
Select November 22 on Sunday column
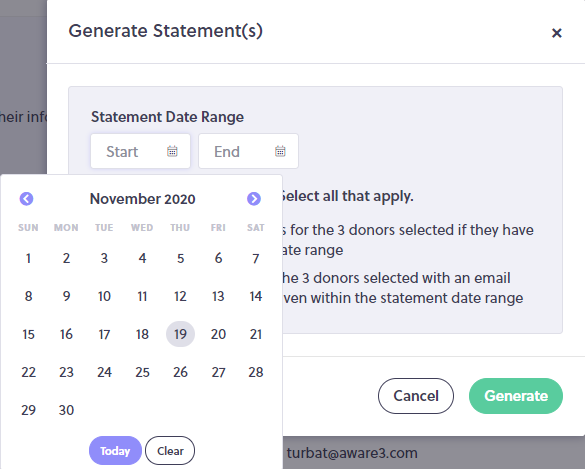click(28, 372)
